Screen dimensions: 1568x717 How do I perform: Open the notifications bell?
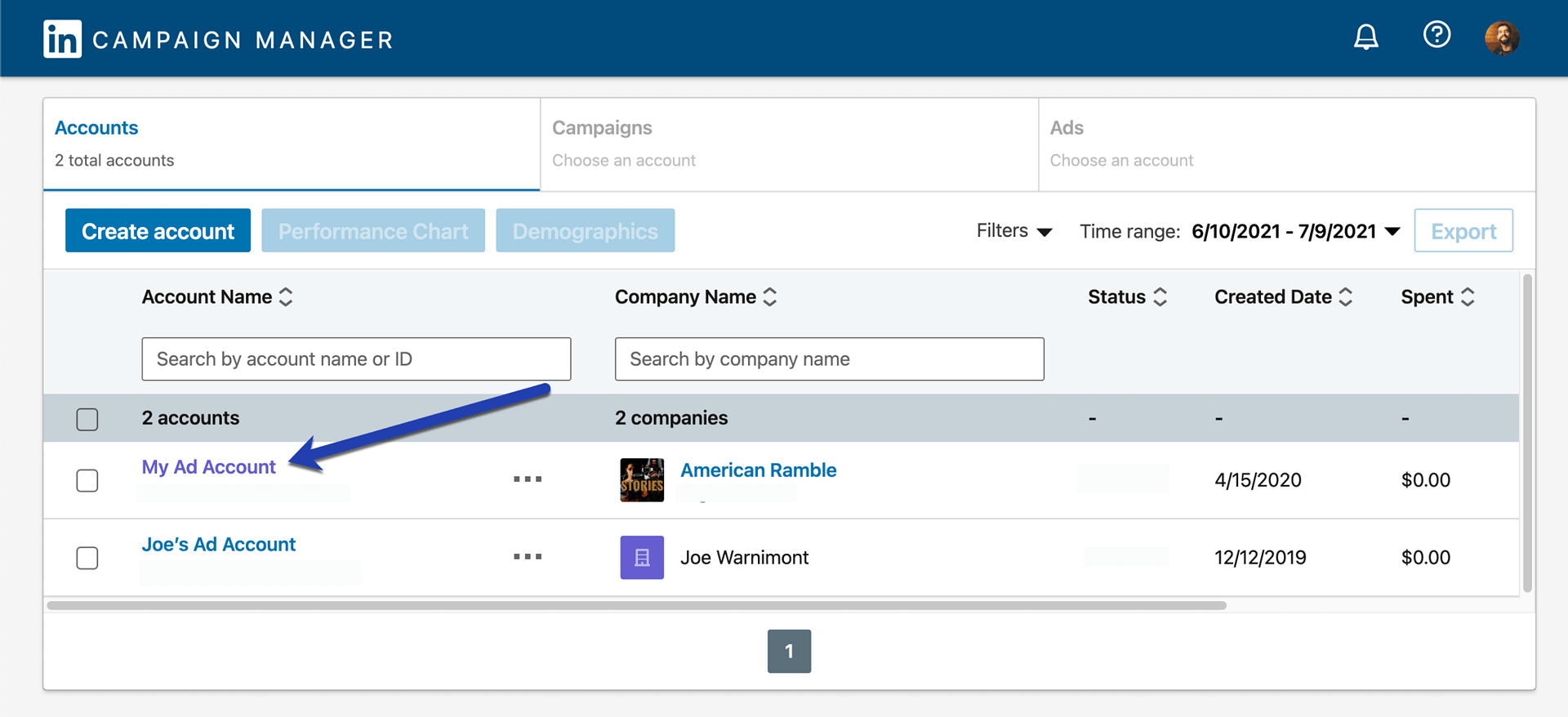pos(1366,37)
